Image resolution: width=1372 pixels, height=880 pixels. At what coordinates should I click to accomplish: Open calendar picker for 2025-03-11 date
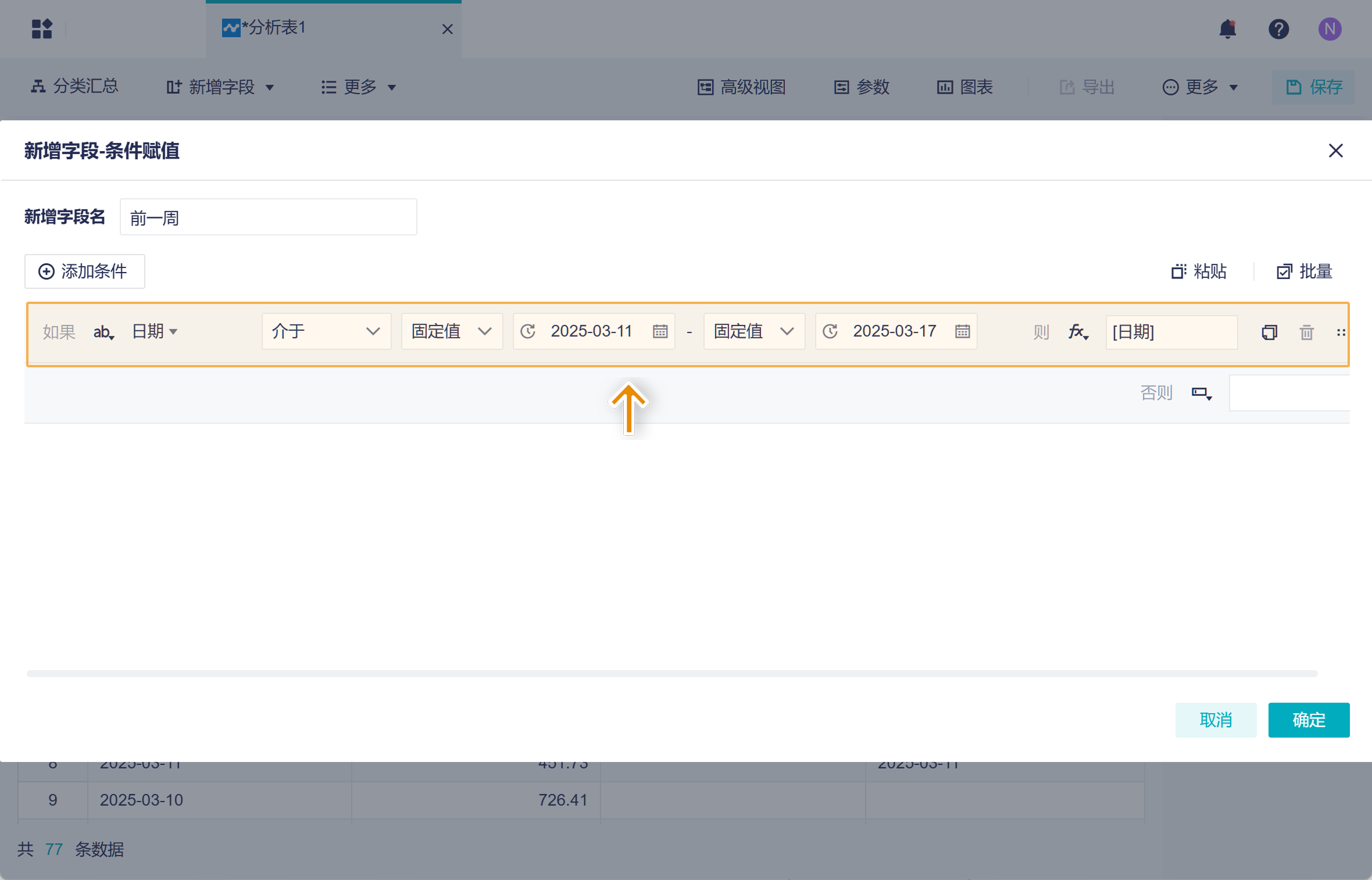pyautogui.click(x=660, y=331)
